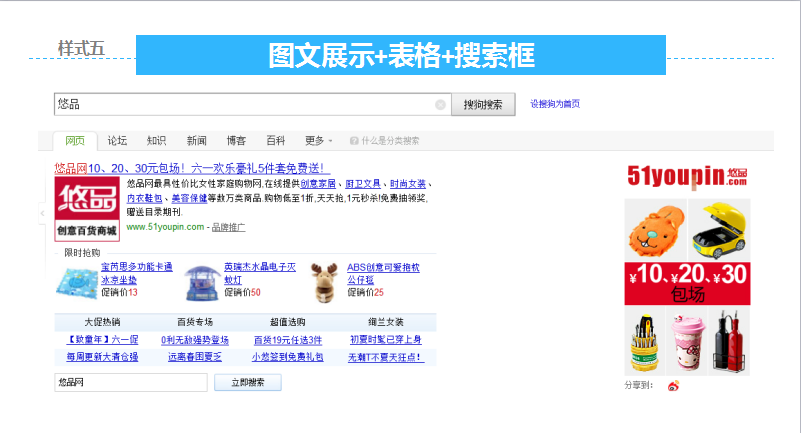The height and width of the screenshot is (433, 801).
Task: Click the crystal mosquito lamp thumbnail
Action: 202,282
